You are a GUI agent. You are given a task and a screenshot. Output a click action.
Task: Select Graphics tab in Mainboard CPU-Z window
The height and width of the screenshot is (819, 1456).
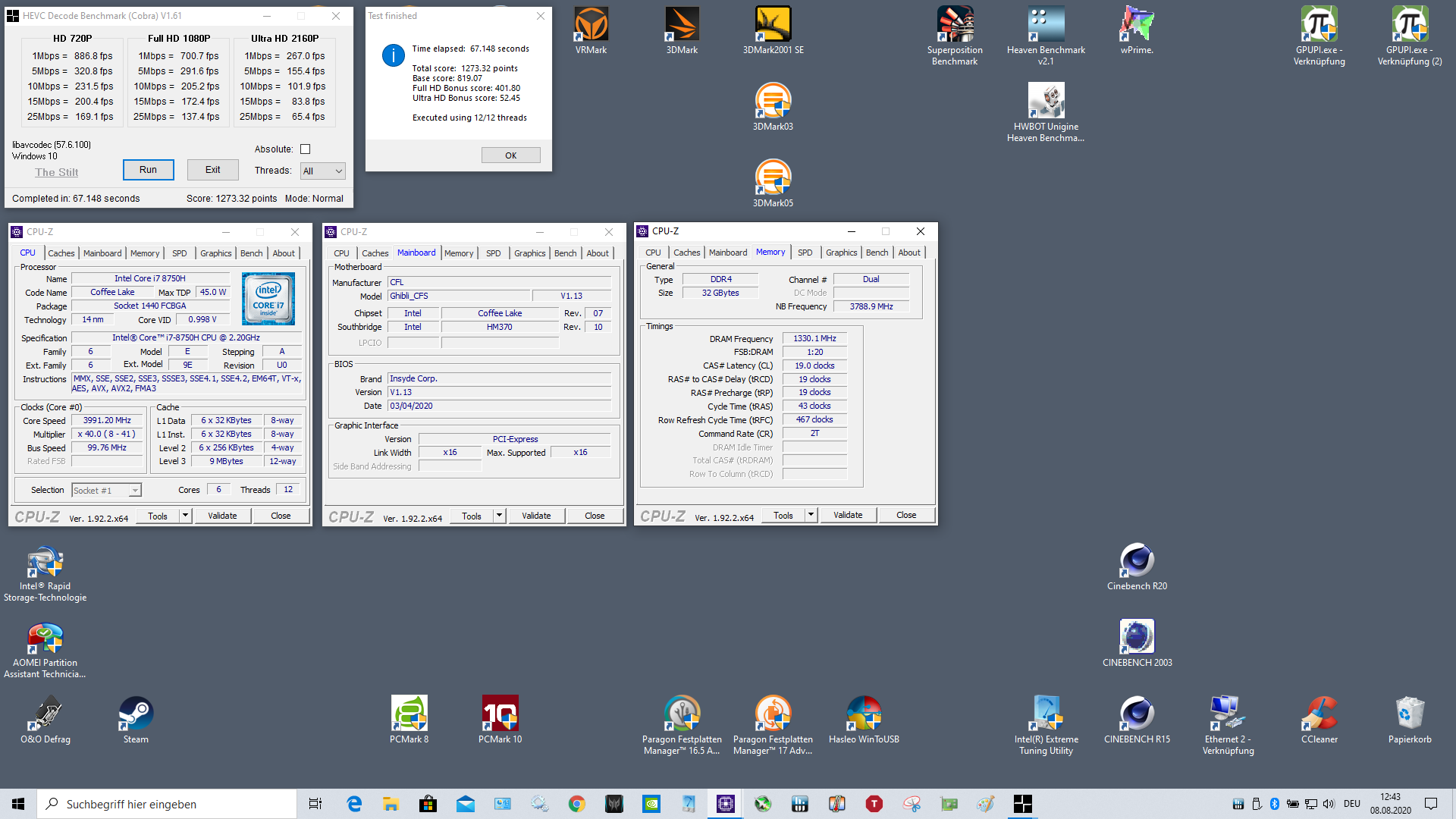tap(529, 253)
